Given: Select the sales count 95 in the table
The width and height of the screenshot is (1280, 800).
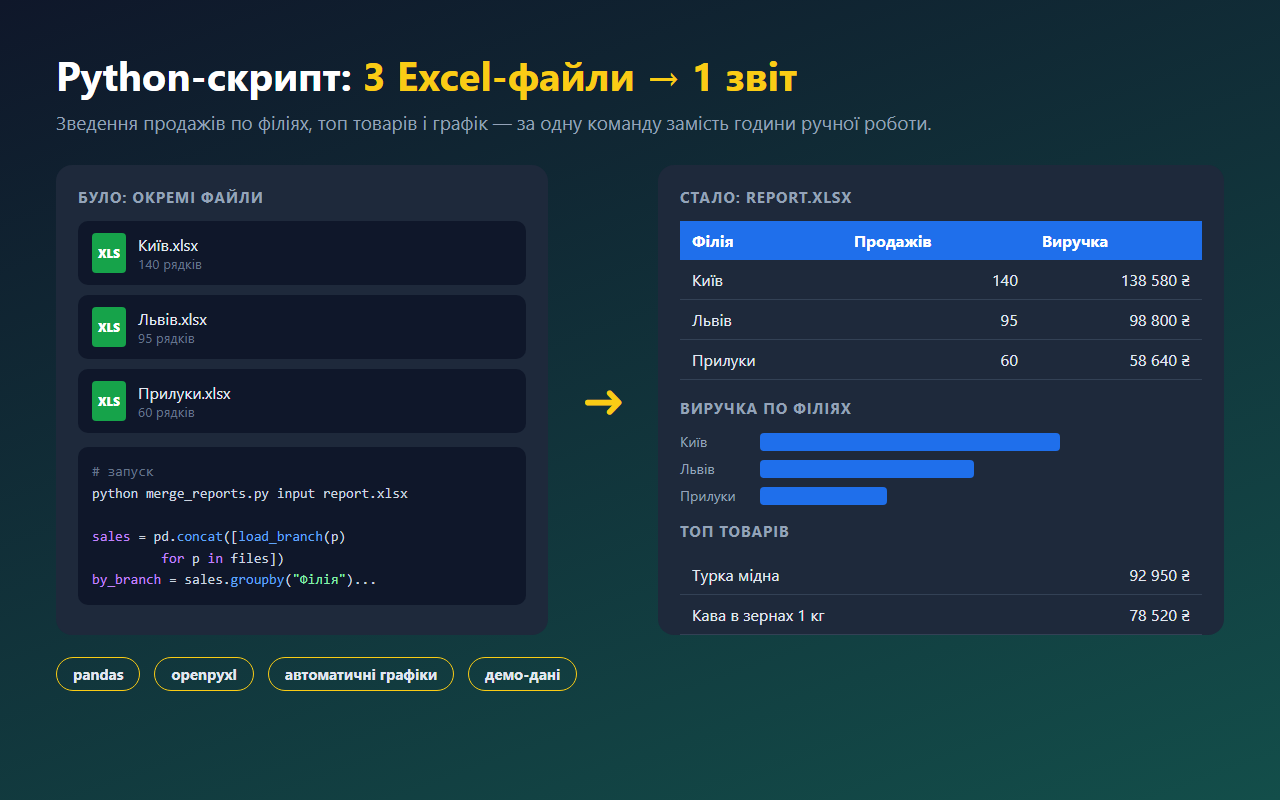Looking at the screenshot, I should (x=1009, y=321).
